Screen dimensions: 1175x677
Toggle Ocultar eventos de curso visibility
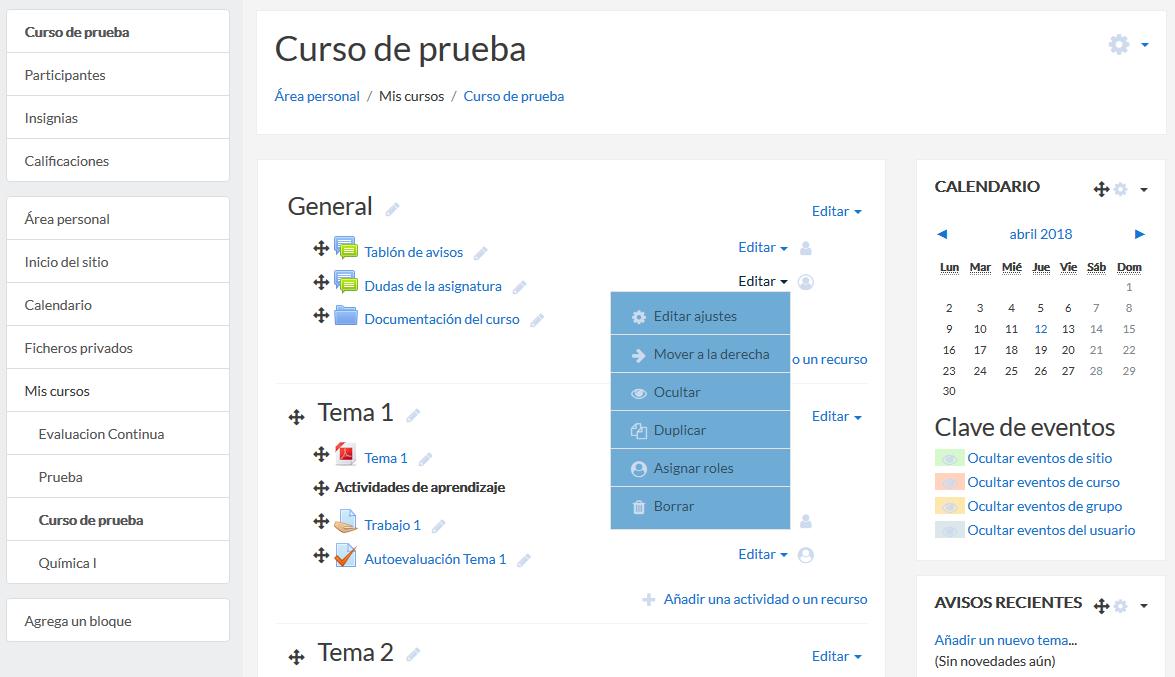949,482
